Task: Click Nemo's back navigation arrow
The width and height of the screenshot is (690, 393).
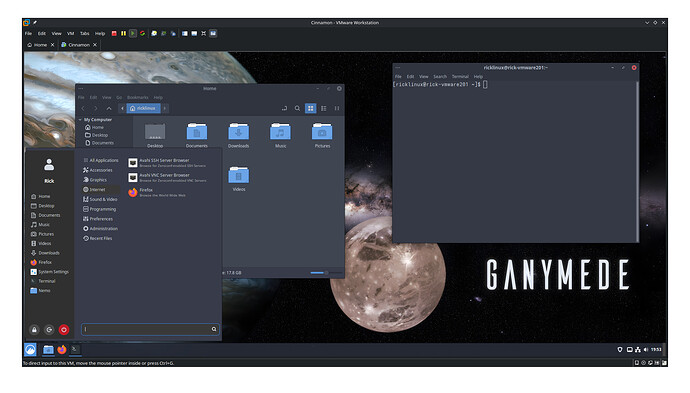Action: click(x=83, y=108)
